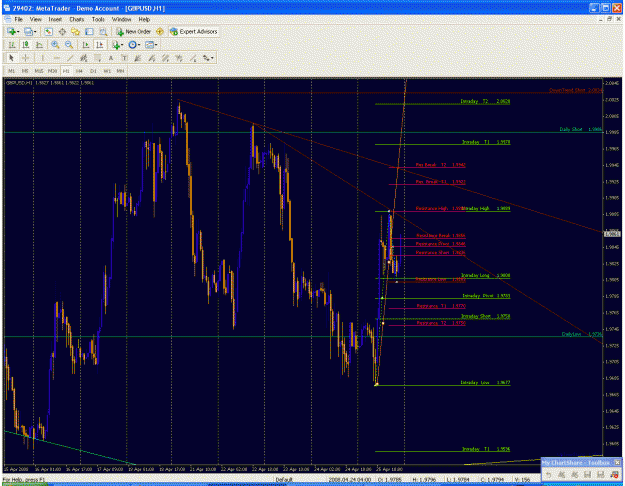Image resolution: width=625 pixels, height=486 pixels.
Task: Open the View menu
Action: pyautogui.click(x=35, y=19)
